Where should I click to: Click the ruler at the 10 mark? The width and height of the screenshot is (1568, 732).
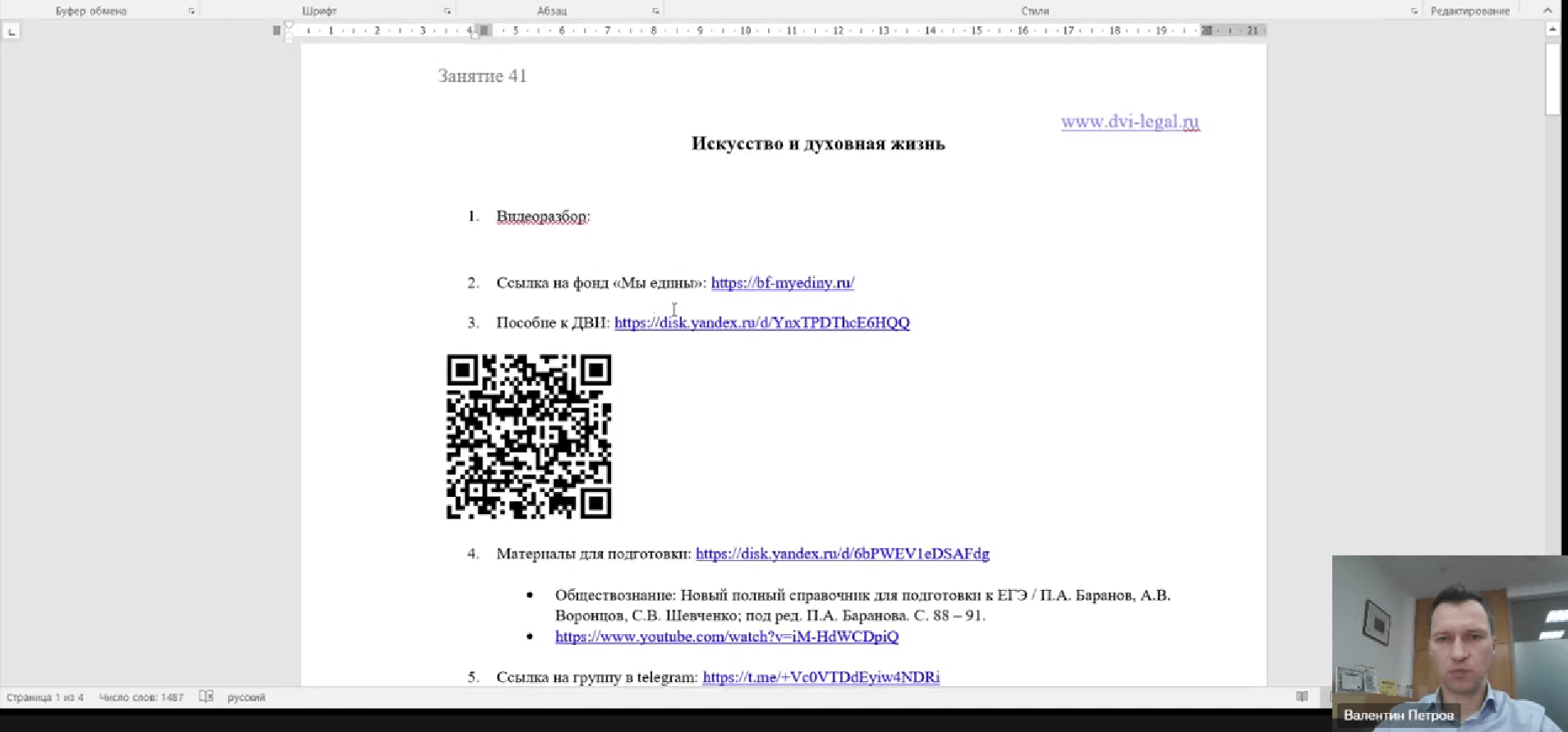(745, 30)
